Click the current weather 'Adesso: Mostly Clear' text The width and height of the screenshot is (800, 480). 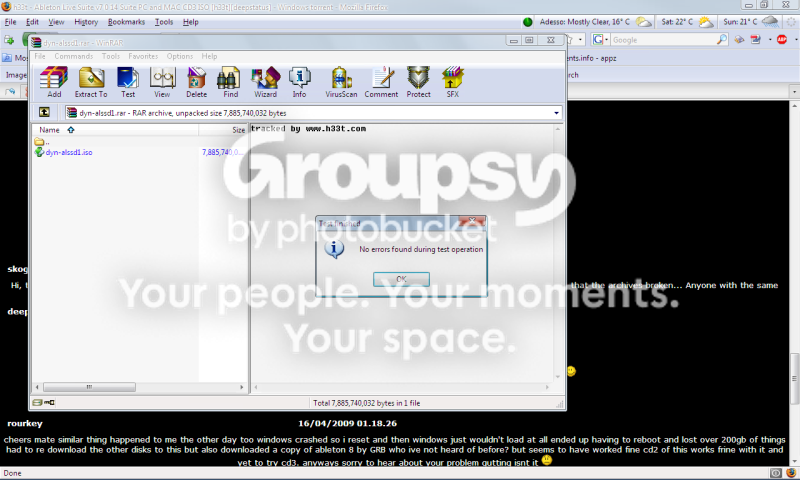tap(585, 22)
